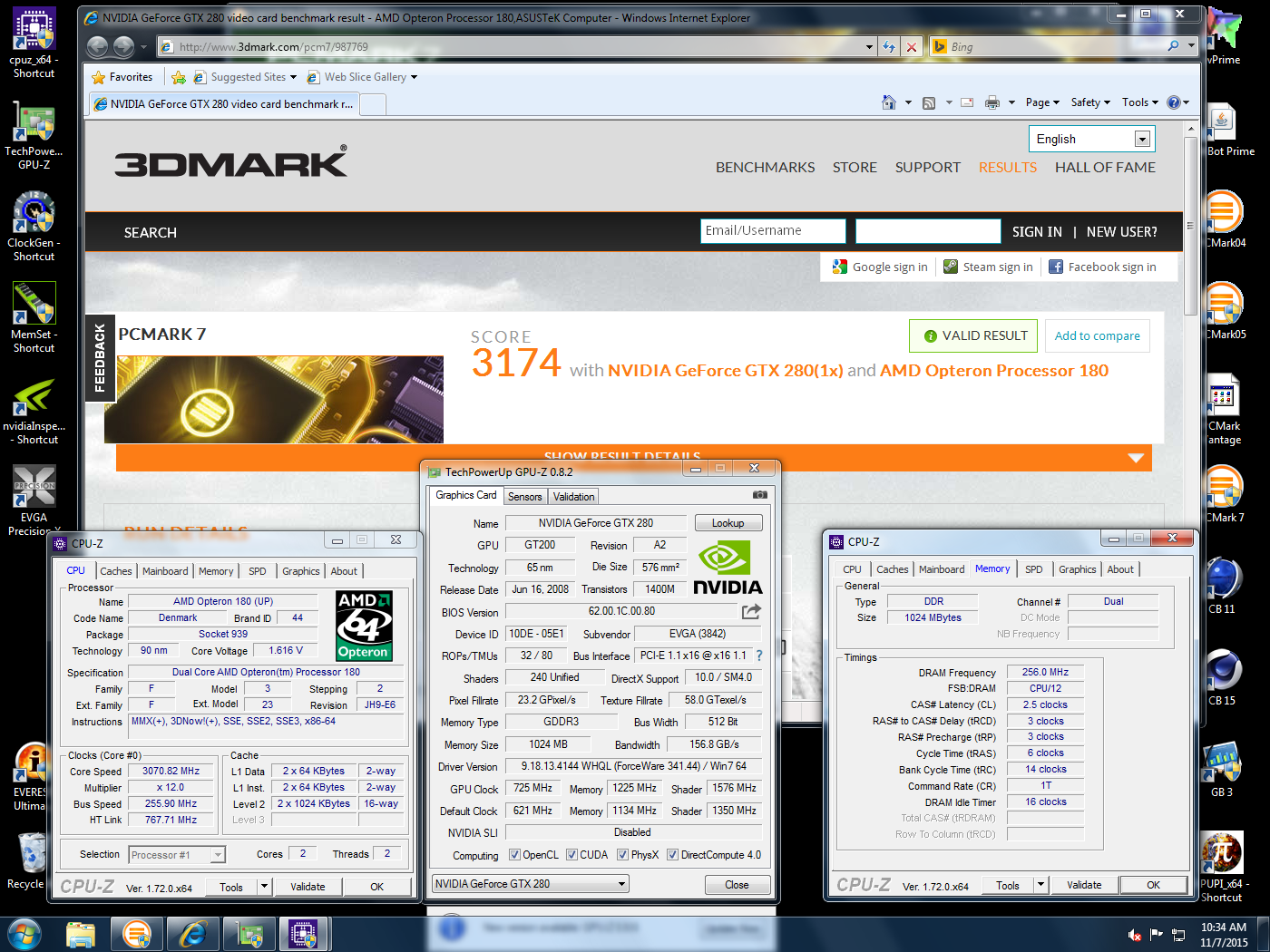Open the Processor #1 selection dropdown

[x=177, y=855]
